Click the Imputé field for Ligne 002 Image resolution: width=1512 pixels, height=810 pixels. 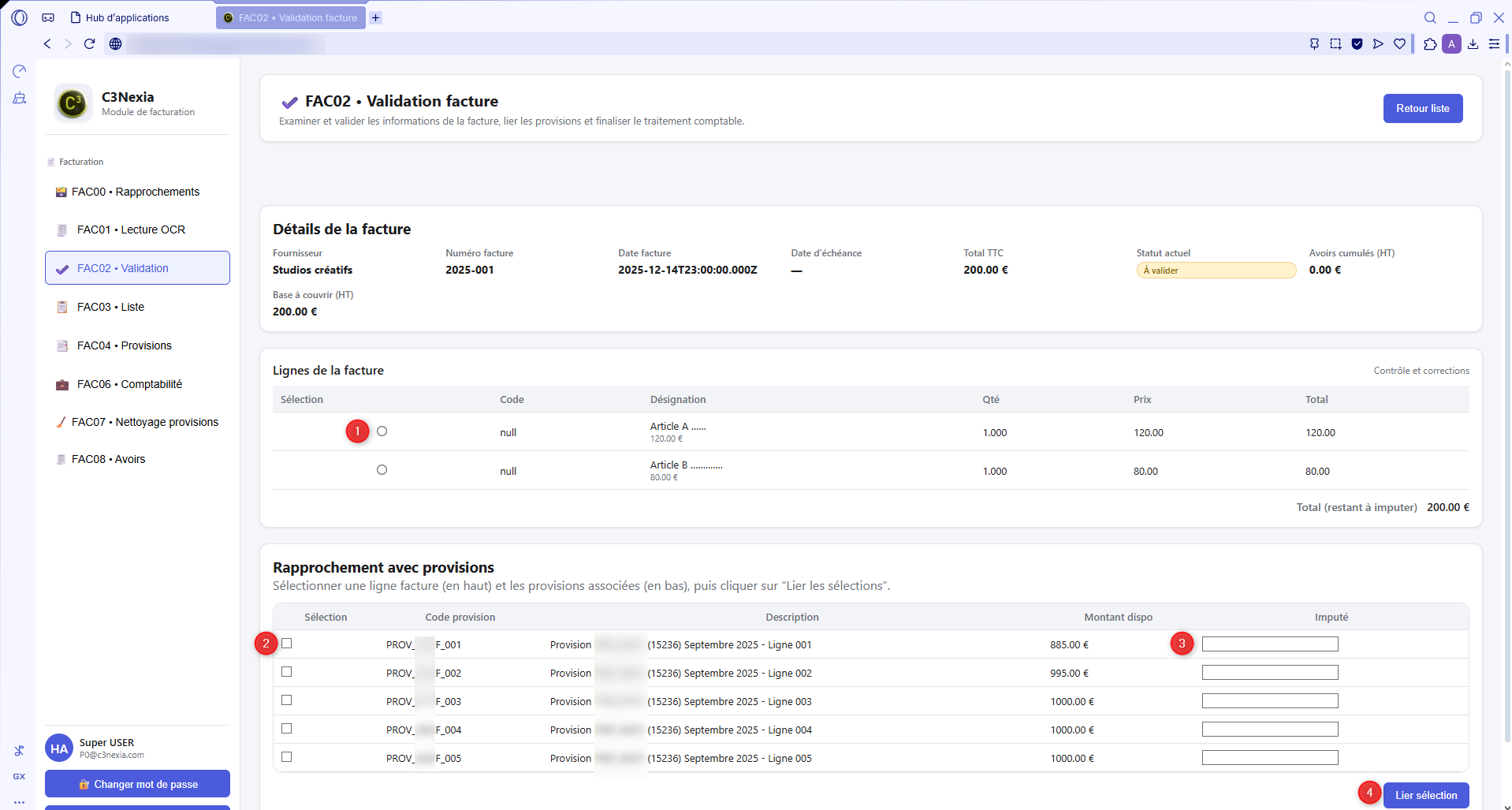(x=1269, y=673)
